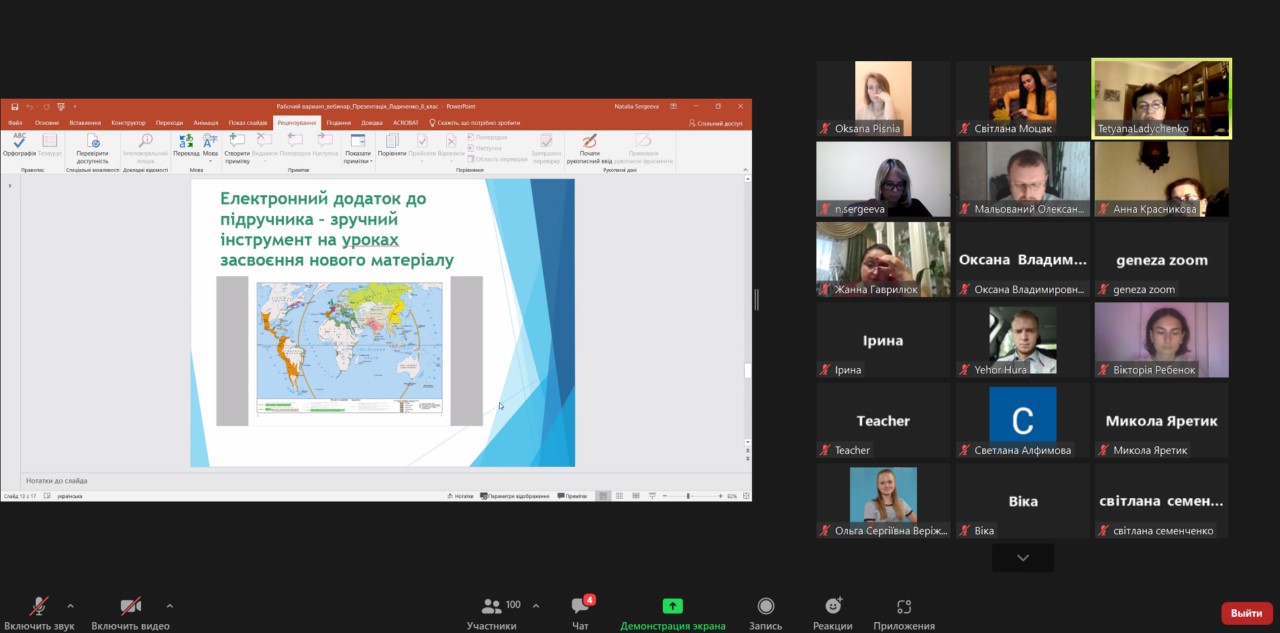This screenshot has width=1280, height=633.
Task: Click Параметри відображення in status bar
Action: click(514, 496)
